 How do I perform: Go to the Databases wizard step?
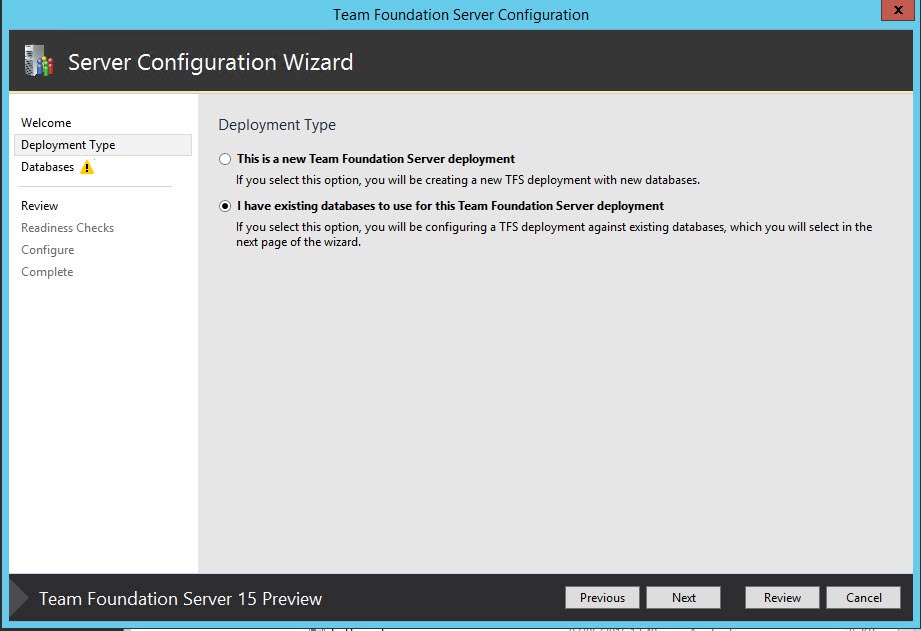[48, 167]
